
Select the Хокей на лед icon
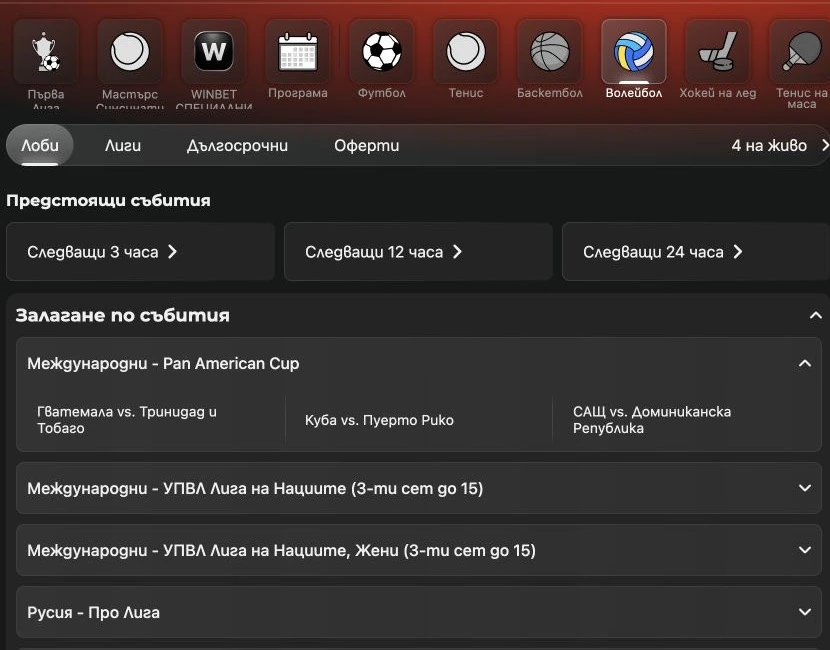[x=718, y=52]
